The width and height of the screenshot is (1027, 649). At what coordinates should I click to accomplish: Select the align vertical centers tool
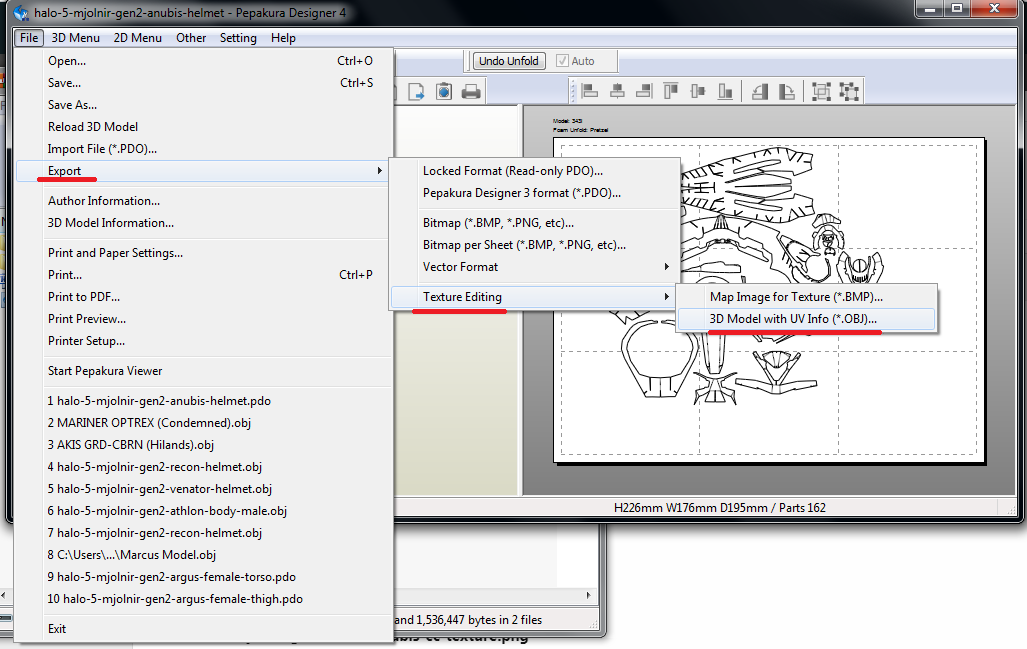(698, 92)
